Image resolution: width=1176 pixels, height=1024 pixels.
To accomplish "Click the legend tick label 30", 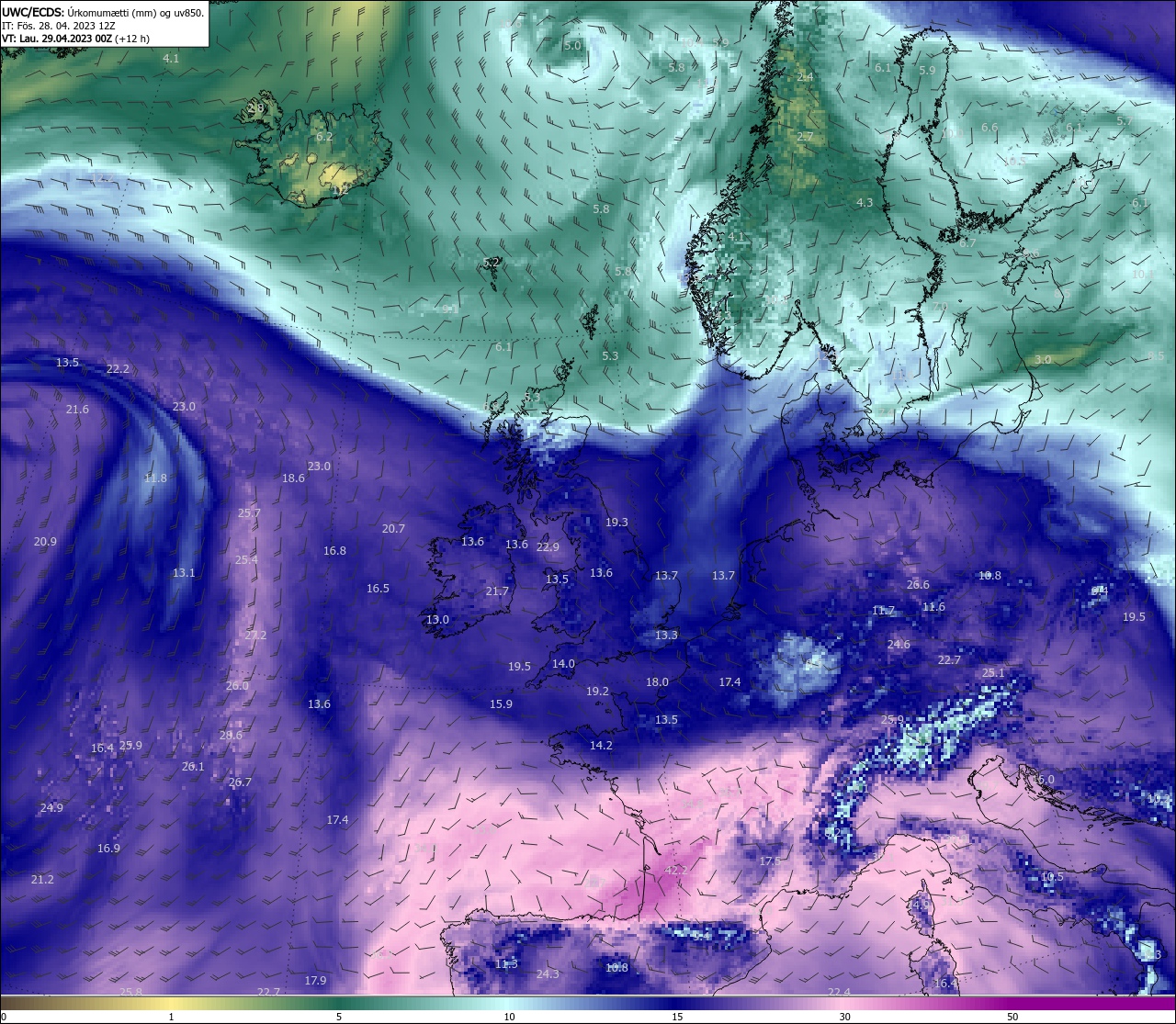I will click(x=844, y=1017).
